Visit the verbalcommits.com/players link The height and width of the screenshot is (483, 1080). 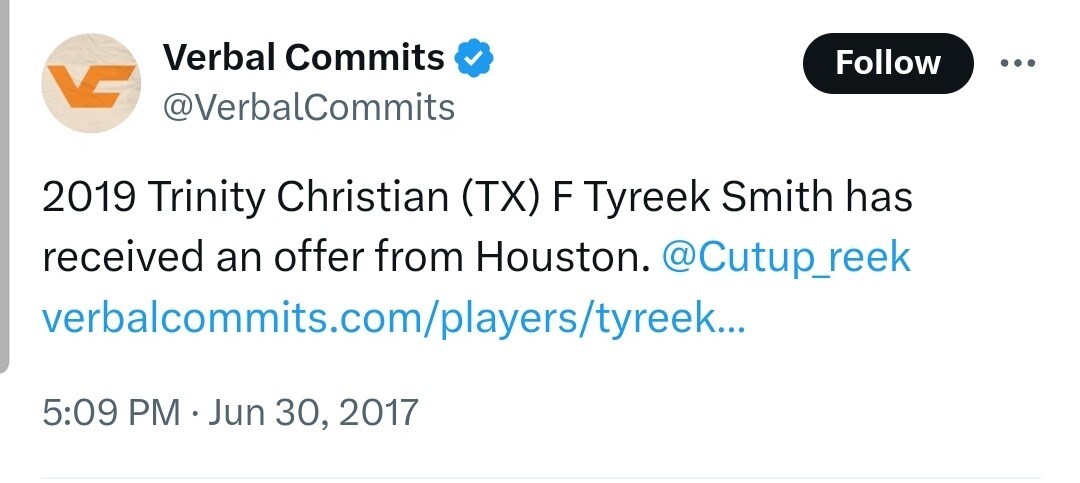(392, 319)
